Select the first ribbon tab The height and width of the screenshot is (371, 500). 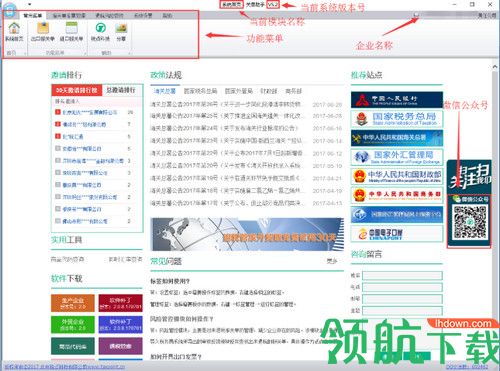pos(33,16)
